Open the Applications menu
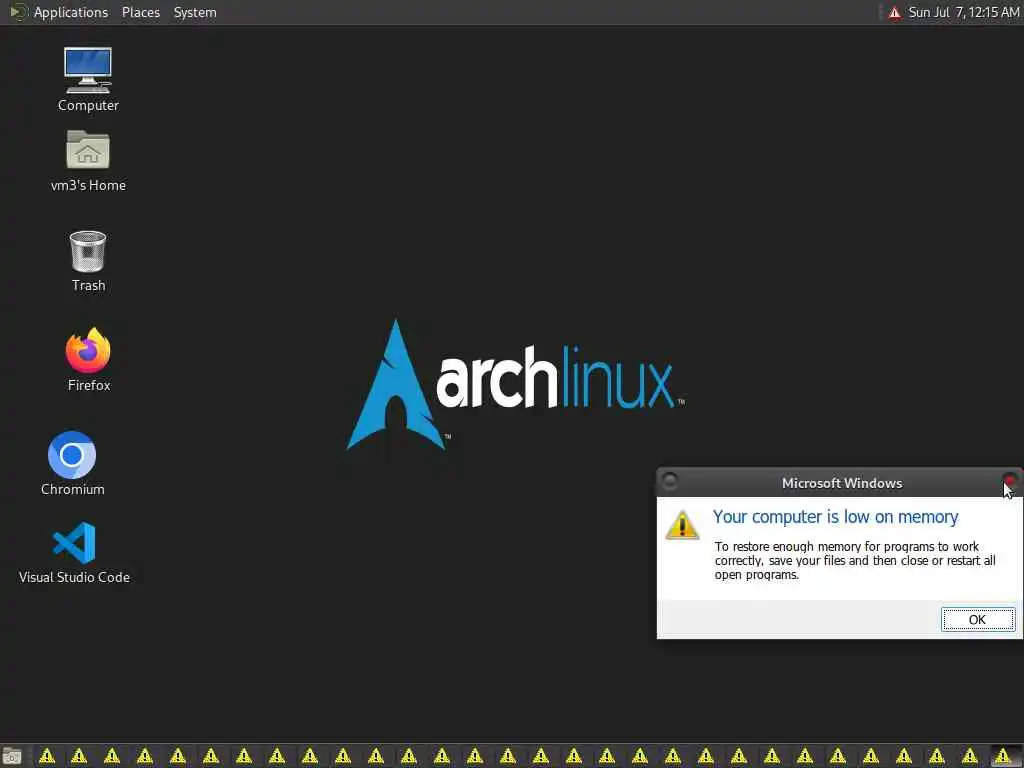Image resolution: width=1024 pixels, height=768 pixels. click(71, 12)
